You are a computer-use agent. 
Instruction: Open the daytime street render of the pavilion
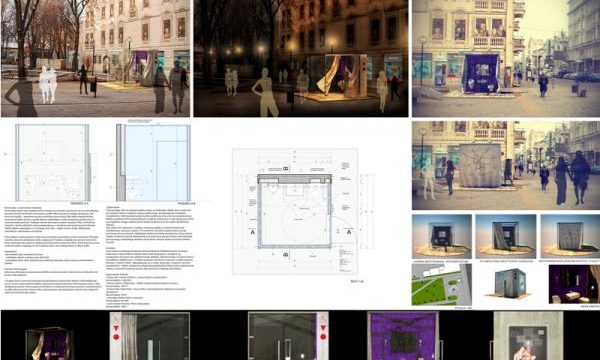pyautogui.click(x=95, y=58)
